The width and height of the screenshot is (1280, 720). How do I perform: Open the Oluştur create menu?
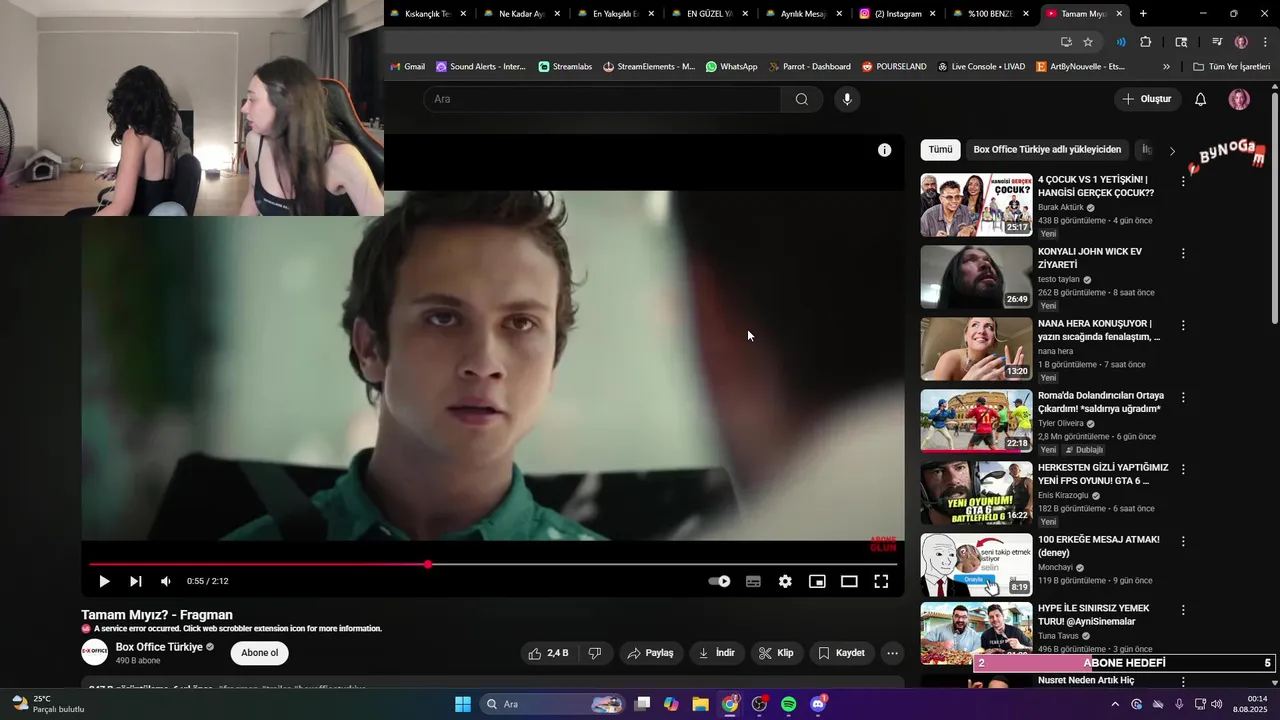tap(1146, 99)
